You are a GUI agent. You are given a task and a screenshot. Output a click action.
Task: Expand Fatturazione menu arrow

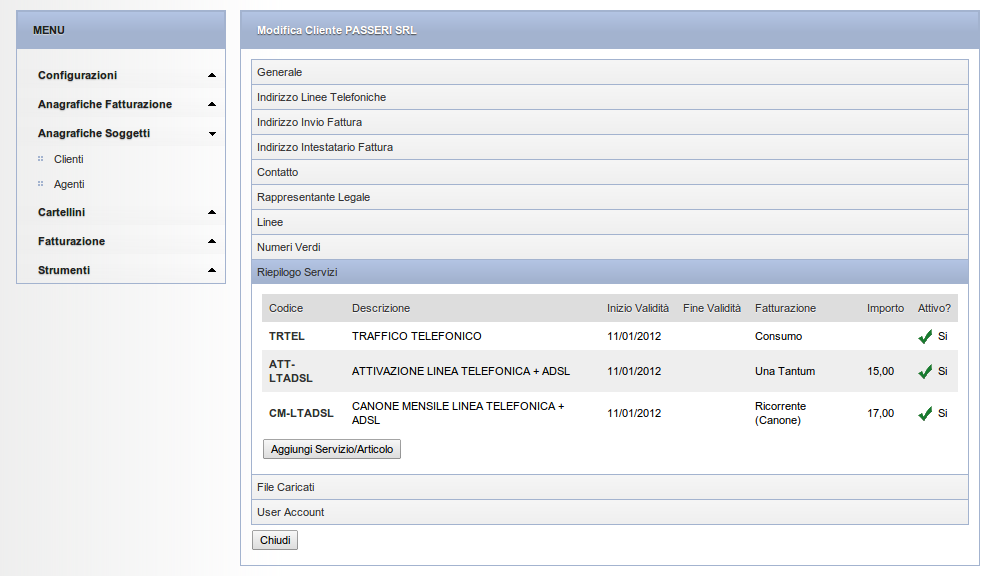point(212,241)
